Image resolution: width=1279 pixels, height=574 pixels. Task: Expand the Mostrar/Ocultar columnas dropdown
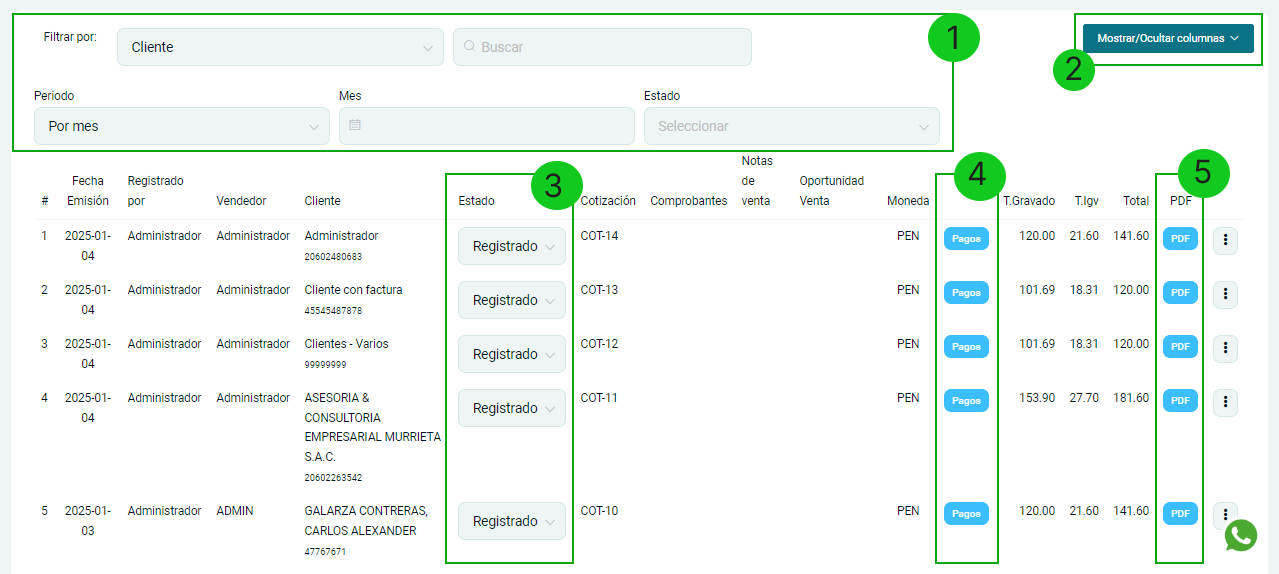coord(1168,39)
